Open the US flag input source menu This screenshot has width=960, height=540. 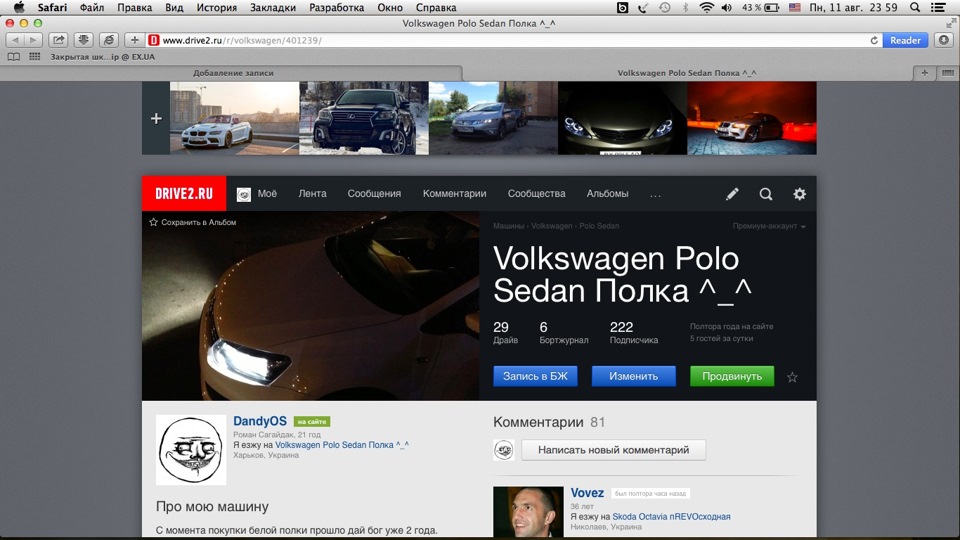point(795,7)
